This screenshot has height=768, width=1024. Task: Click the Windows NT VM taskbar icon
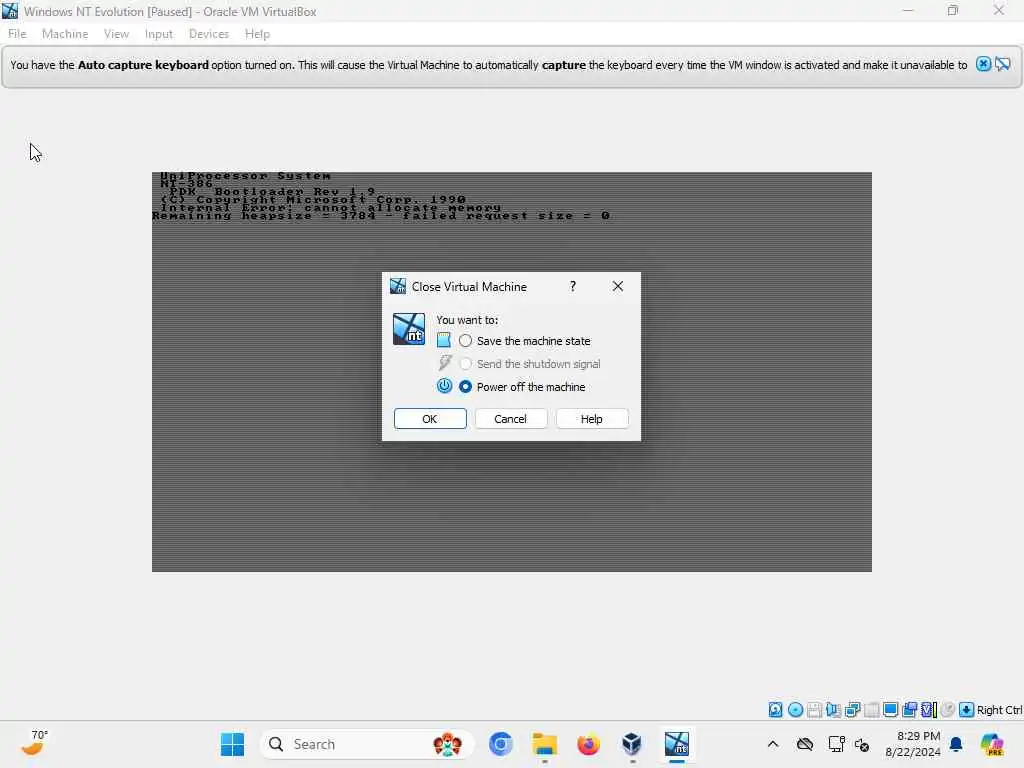[x=677, y=744]
